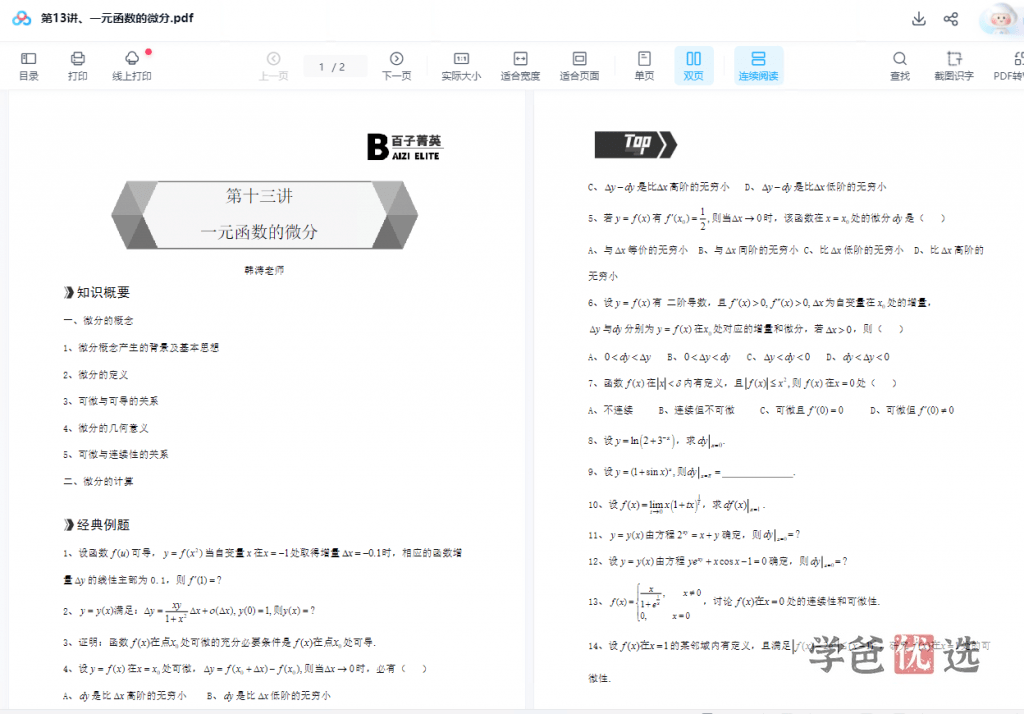Open the 目录 table of contents panel

[29, 66]
